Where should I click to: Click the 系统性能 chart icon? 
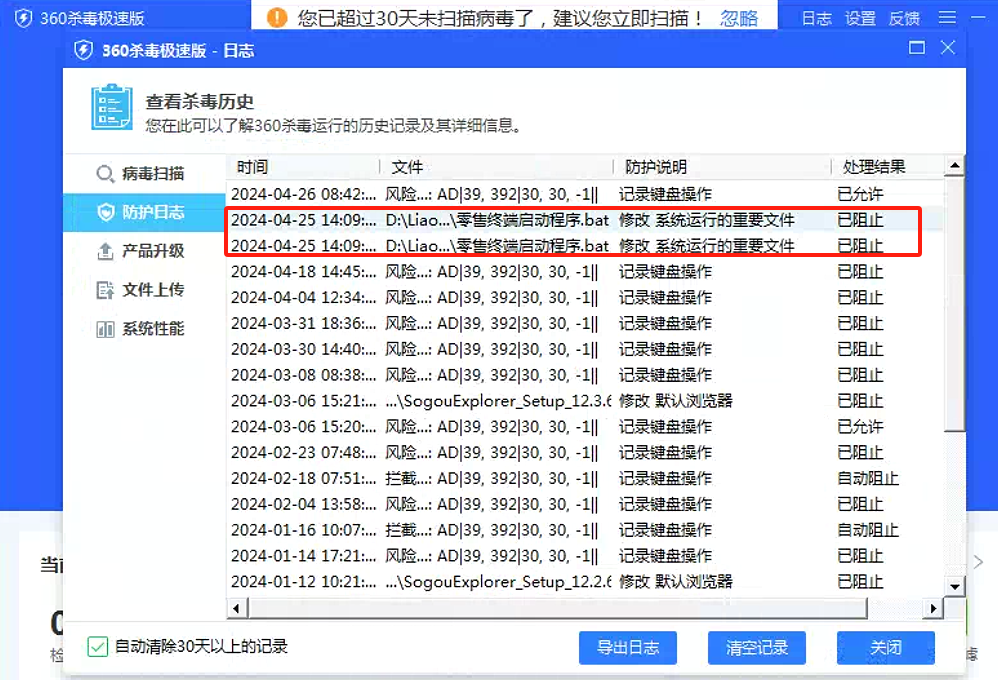[105, 329]
